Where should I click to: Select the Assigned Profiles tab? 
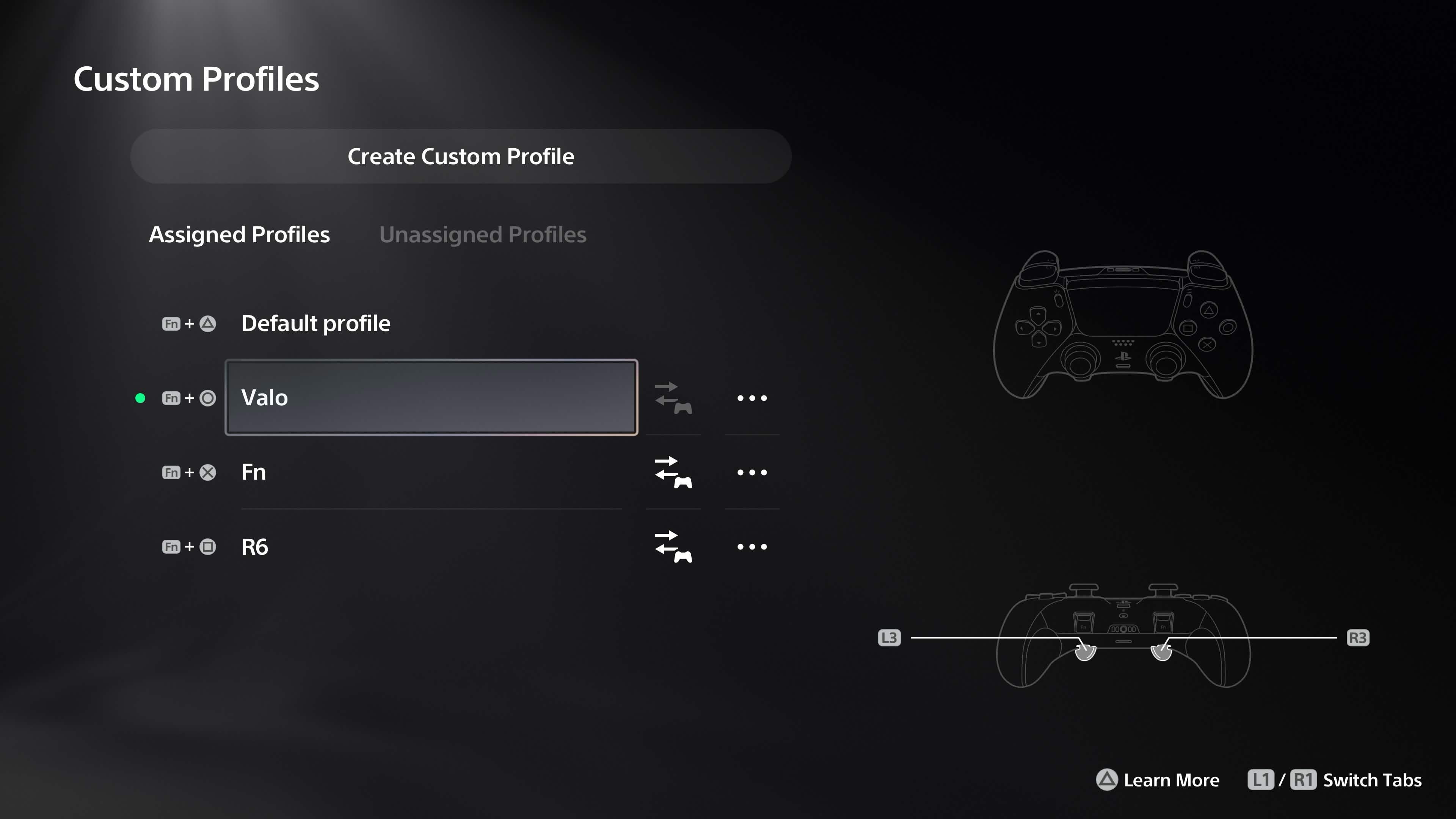239,234
